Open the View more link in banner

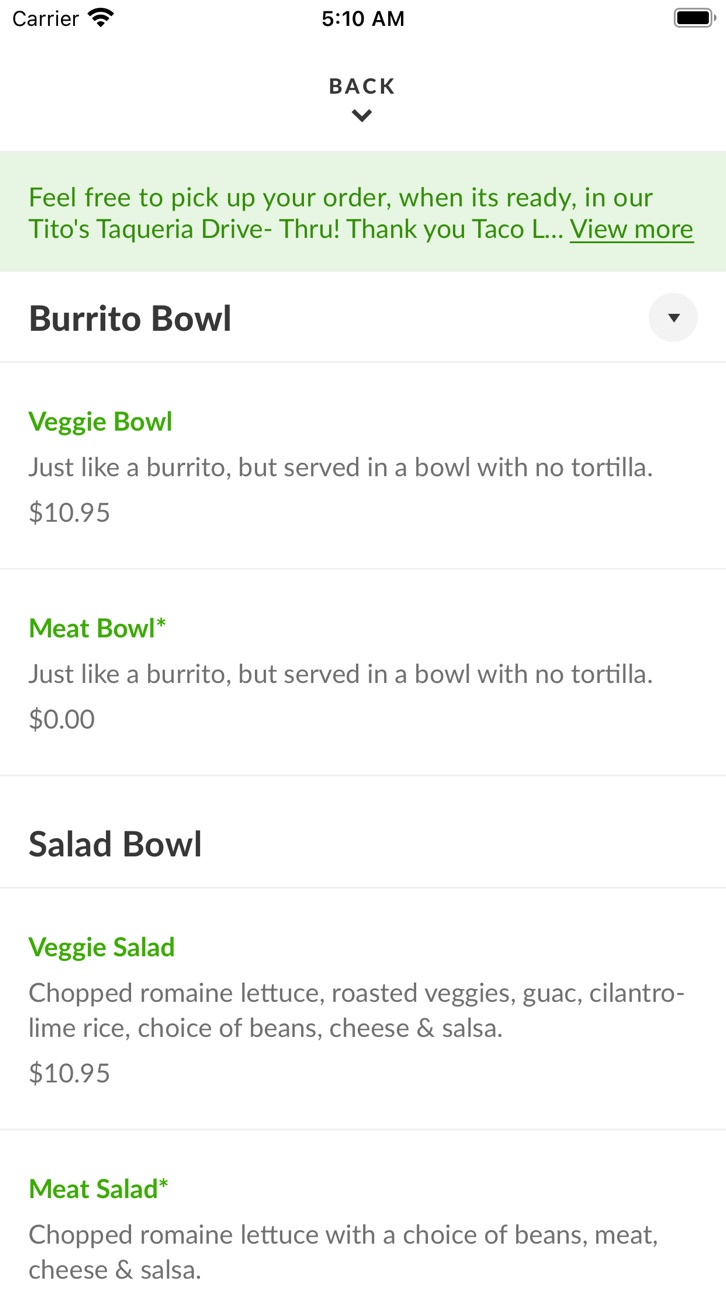tap(631, 229)
